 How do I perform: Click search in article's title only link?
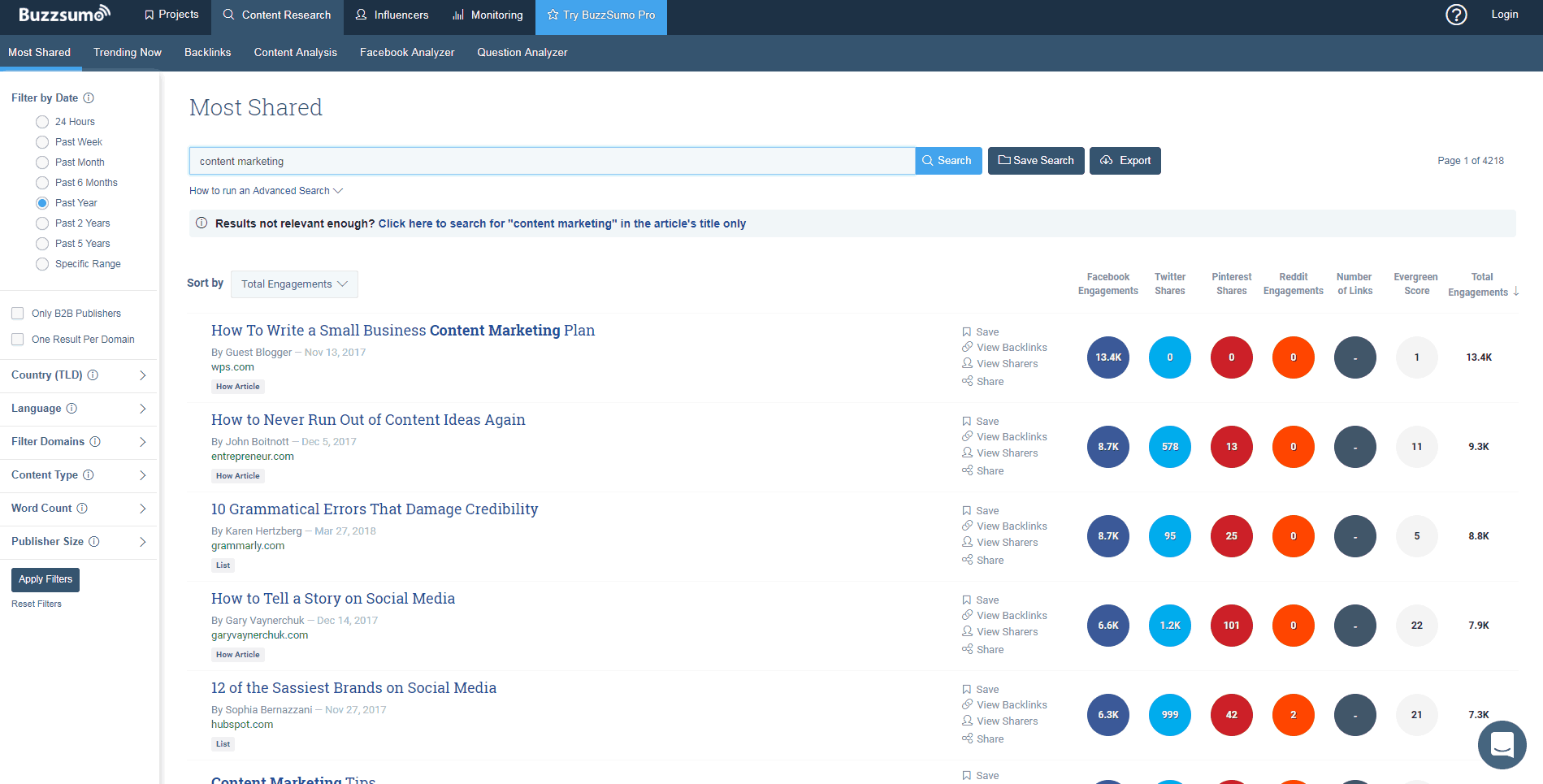coord(562,223)
